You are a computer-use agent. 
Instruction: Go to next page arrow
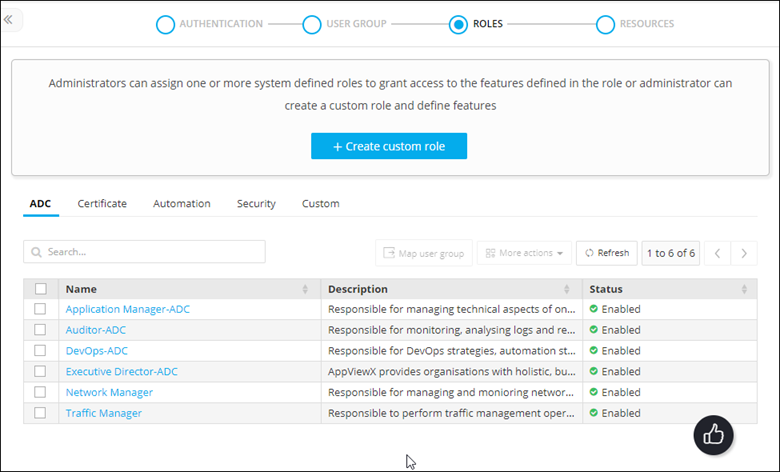click(744, 253)
